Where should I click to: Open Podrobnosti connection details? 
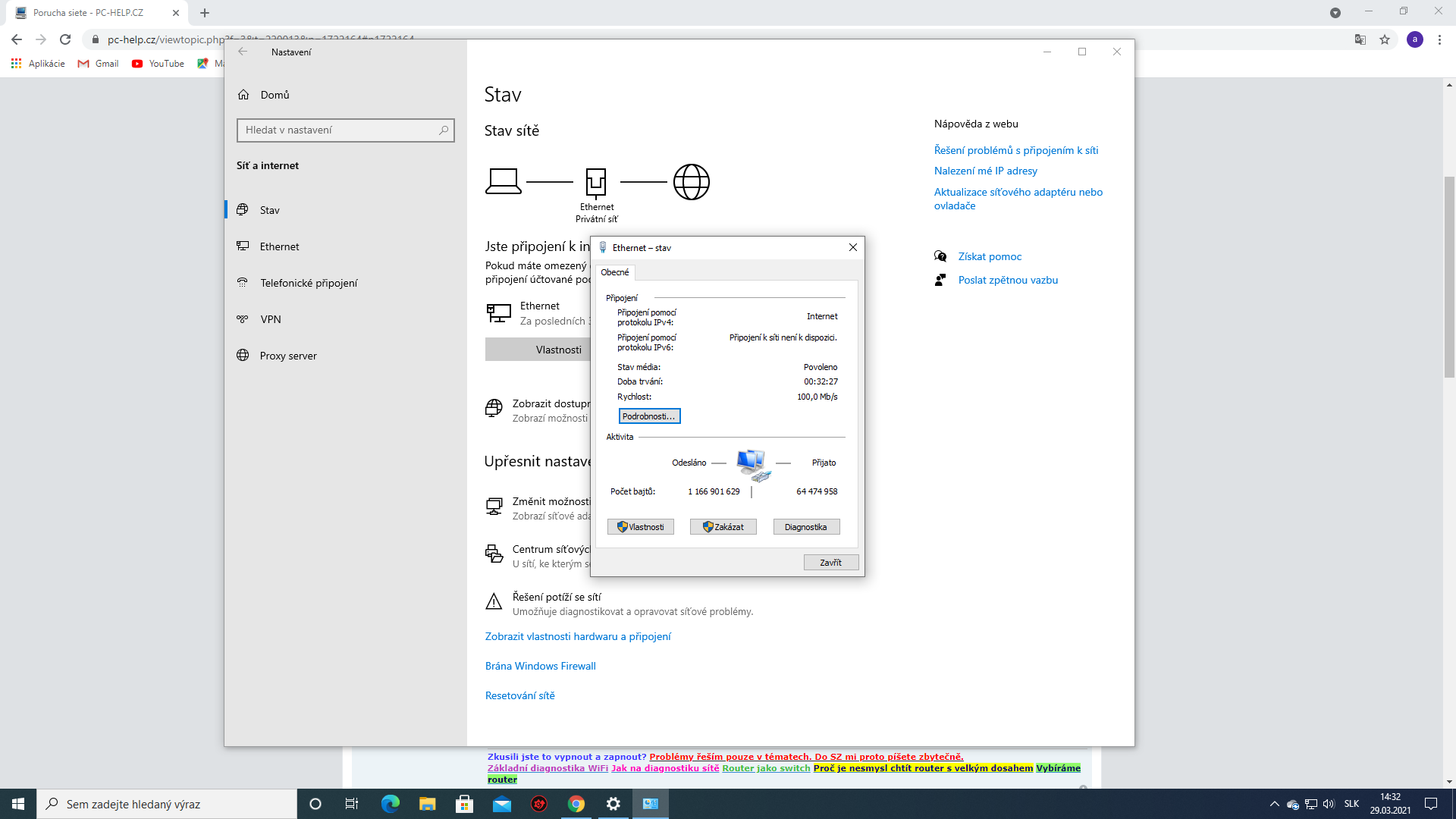649,416
